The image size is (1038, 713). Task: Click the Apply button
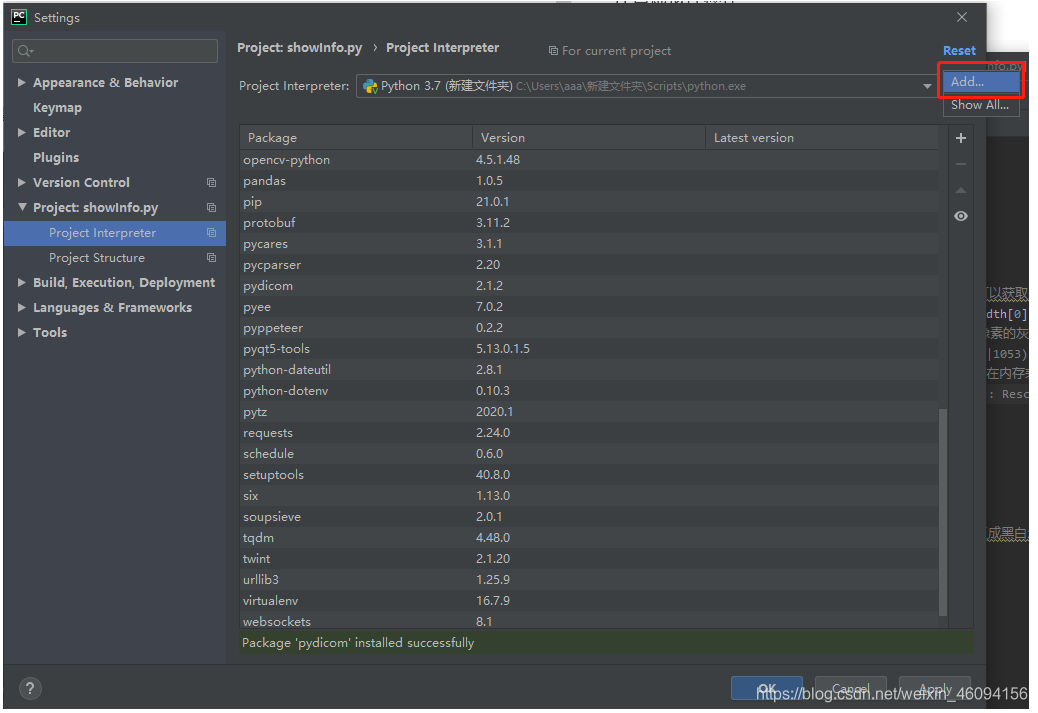[935, 689]
